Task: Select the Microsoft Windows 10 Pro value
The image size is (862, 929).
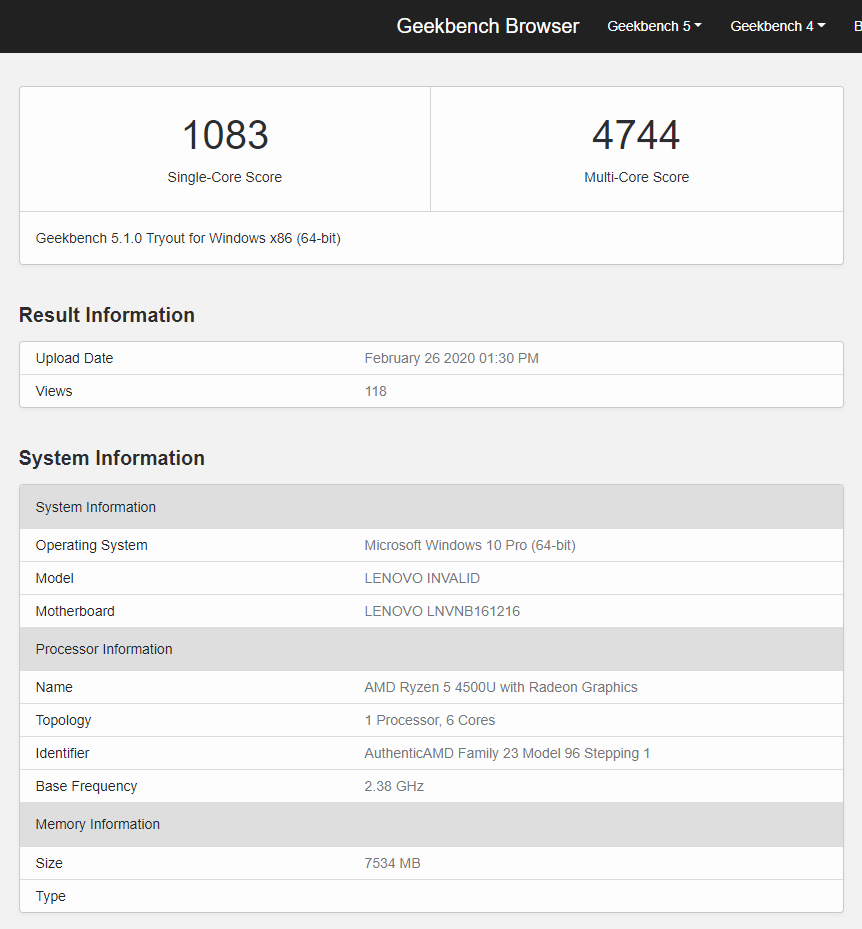Action: point(470,545)
